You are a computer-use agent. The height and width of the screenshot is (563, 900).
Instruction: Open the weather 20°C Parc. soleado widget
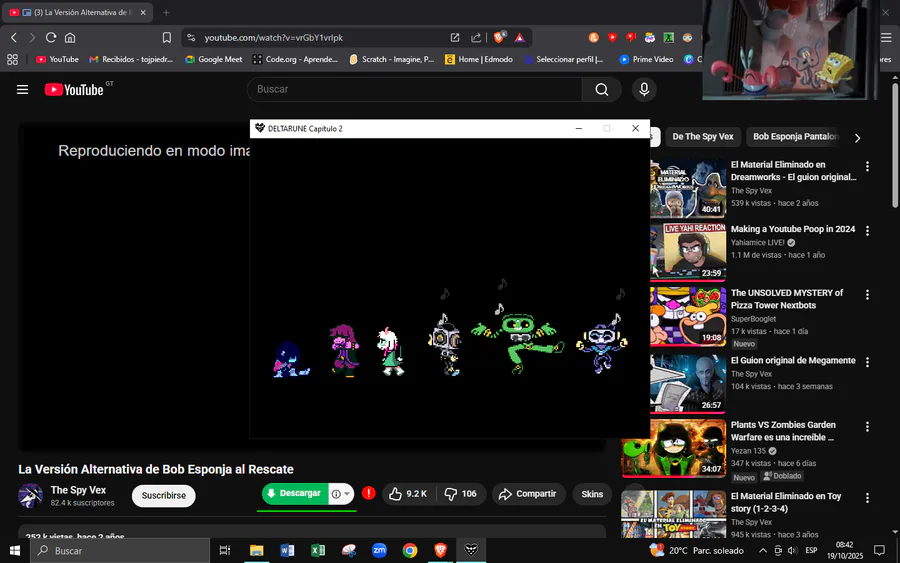696,551
